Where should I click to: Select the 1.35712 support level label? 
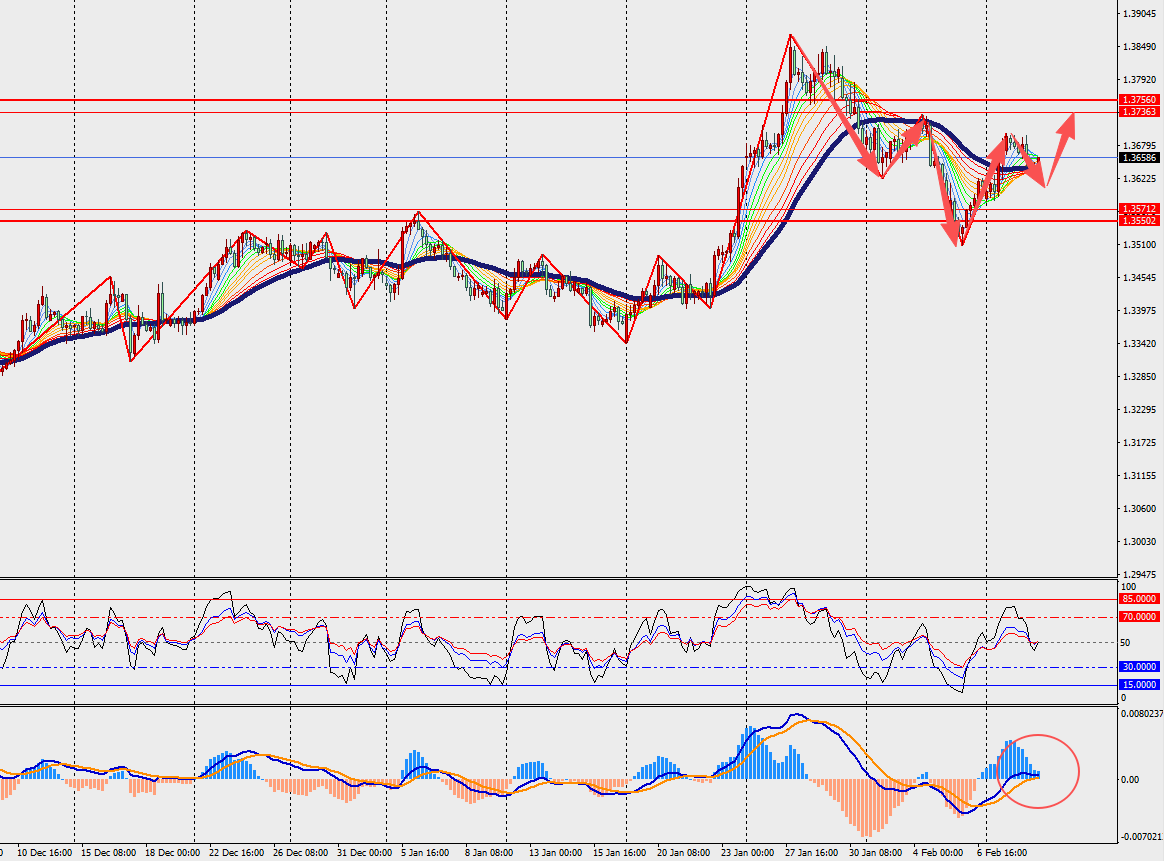(1139, 209)
